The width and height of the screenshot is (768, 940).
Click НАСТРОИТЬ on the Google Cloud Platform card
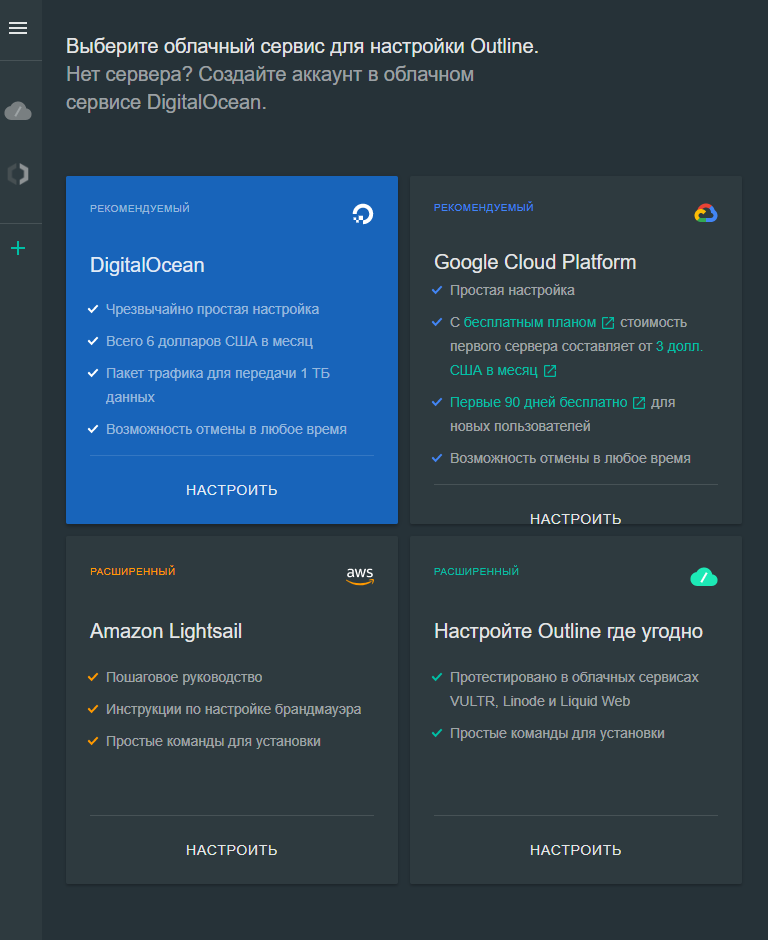576,519
